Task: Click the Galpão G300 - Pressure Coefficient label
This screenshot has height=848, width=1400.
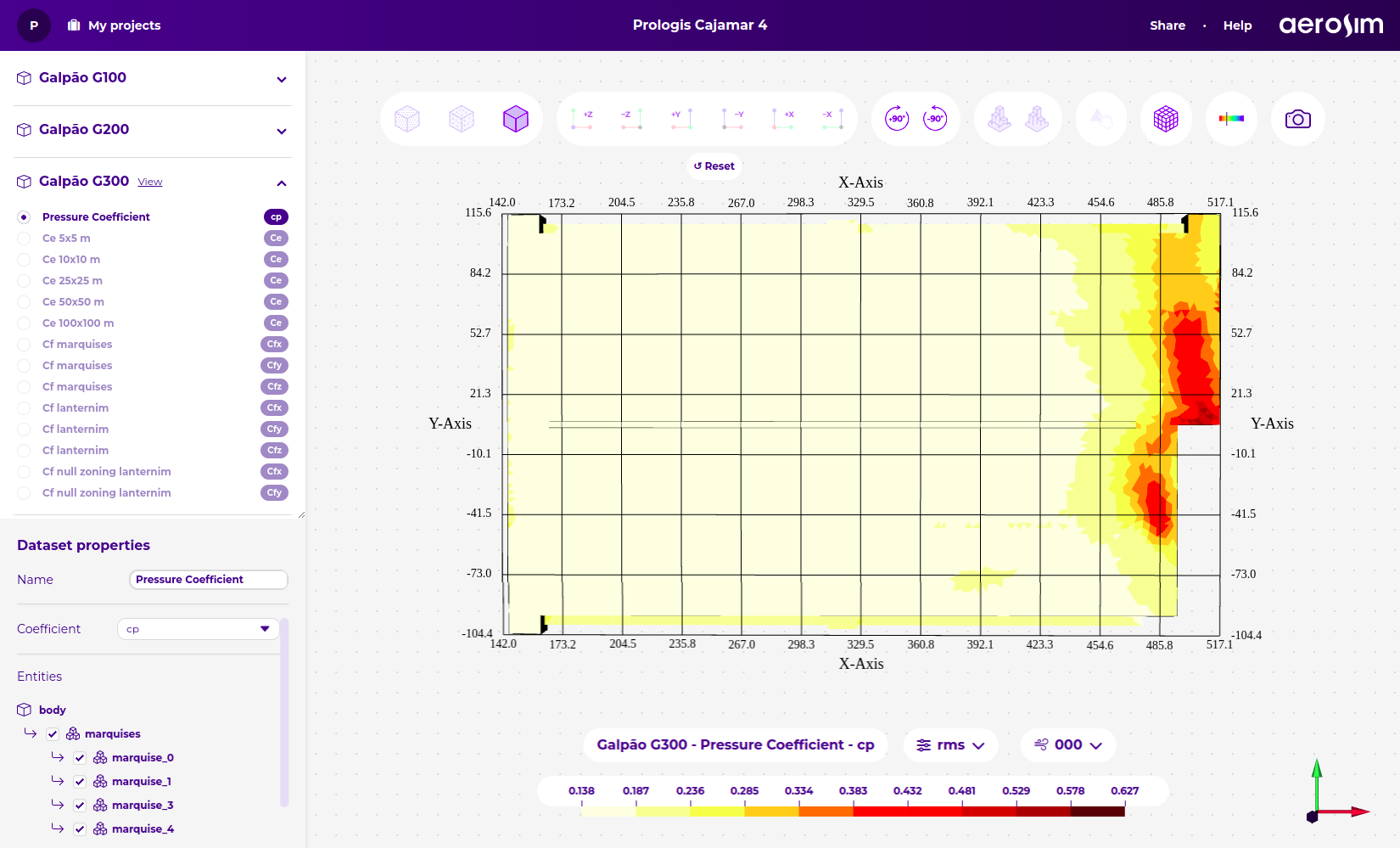Action: pyautogui.click(x=735, y=745)
